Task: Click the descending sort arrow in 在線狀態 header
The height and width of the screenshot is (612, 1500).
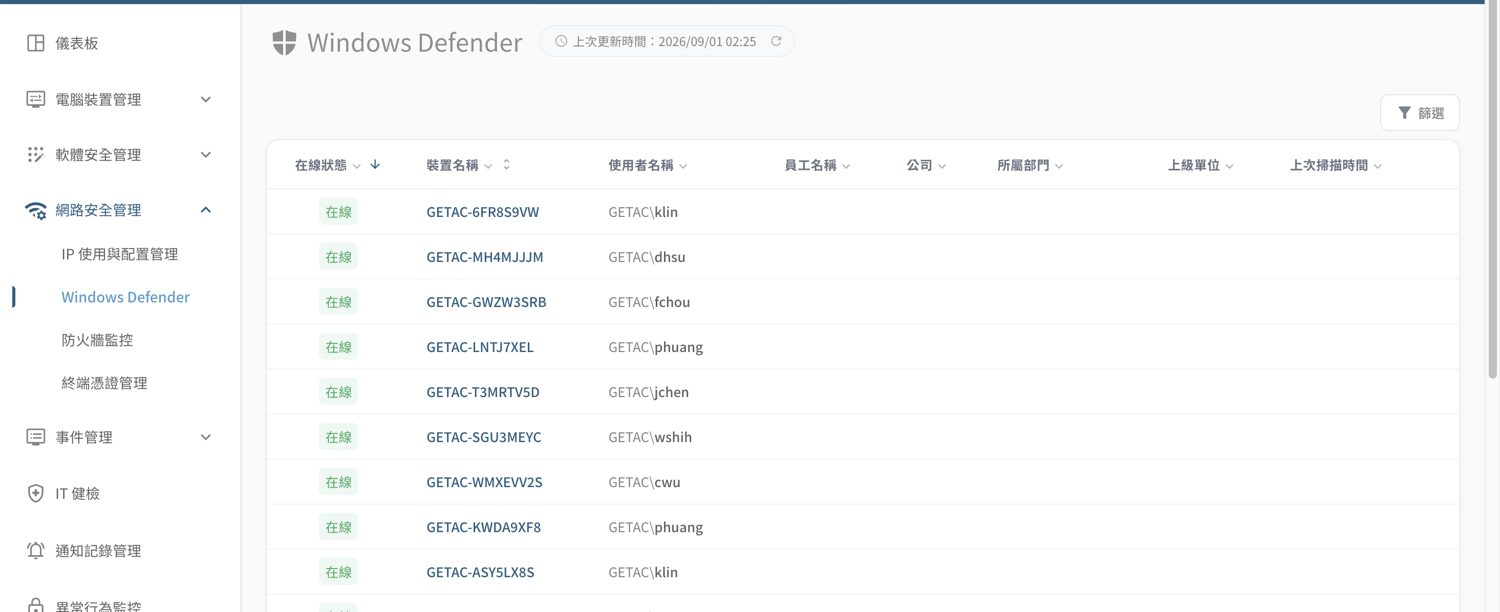Action: [x=375, y=164]
